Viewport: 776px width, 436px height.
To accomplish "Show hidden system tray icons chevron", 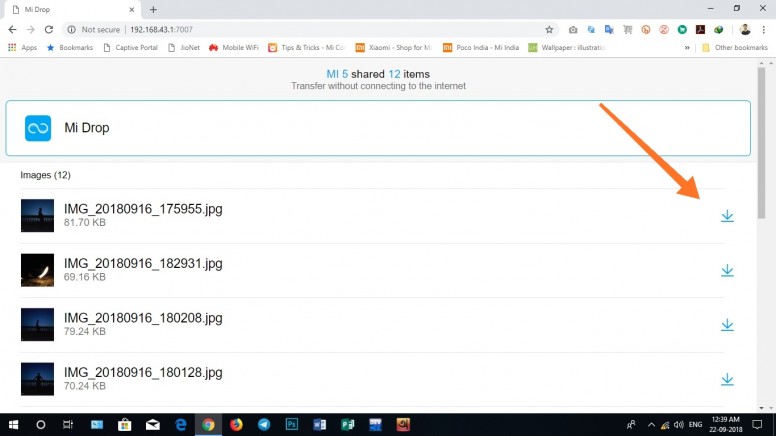I will (x=651, y=425).
